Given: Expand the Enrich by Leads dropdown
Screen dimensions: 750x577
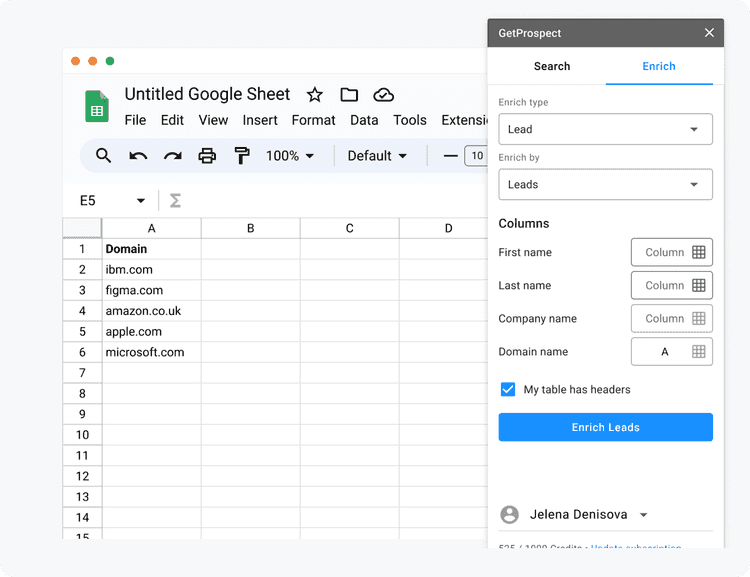Looking at the screenshot, I should (x=605, y=184).
